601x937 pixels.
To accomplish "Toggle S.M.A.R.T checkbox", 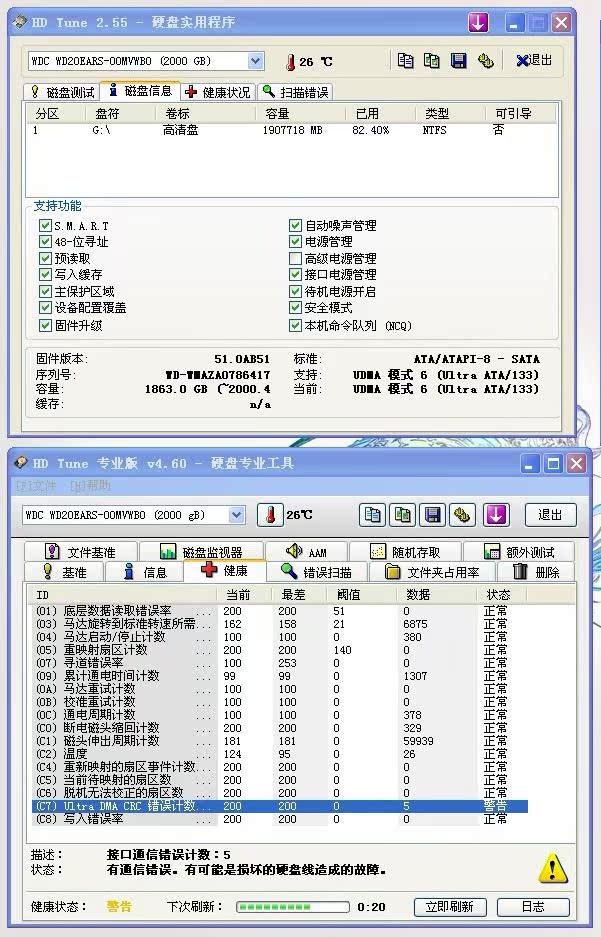I will [x=45, y=225].
